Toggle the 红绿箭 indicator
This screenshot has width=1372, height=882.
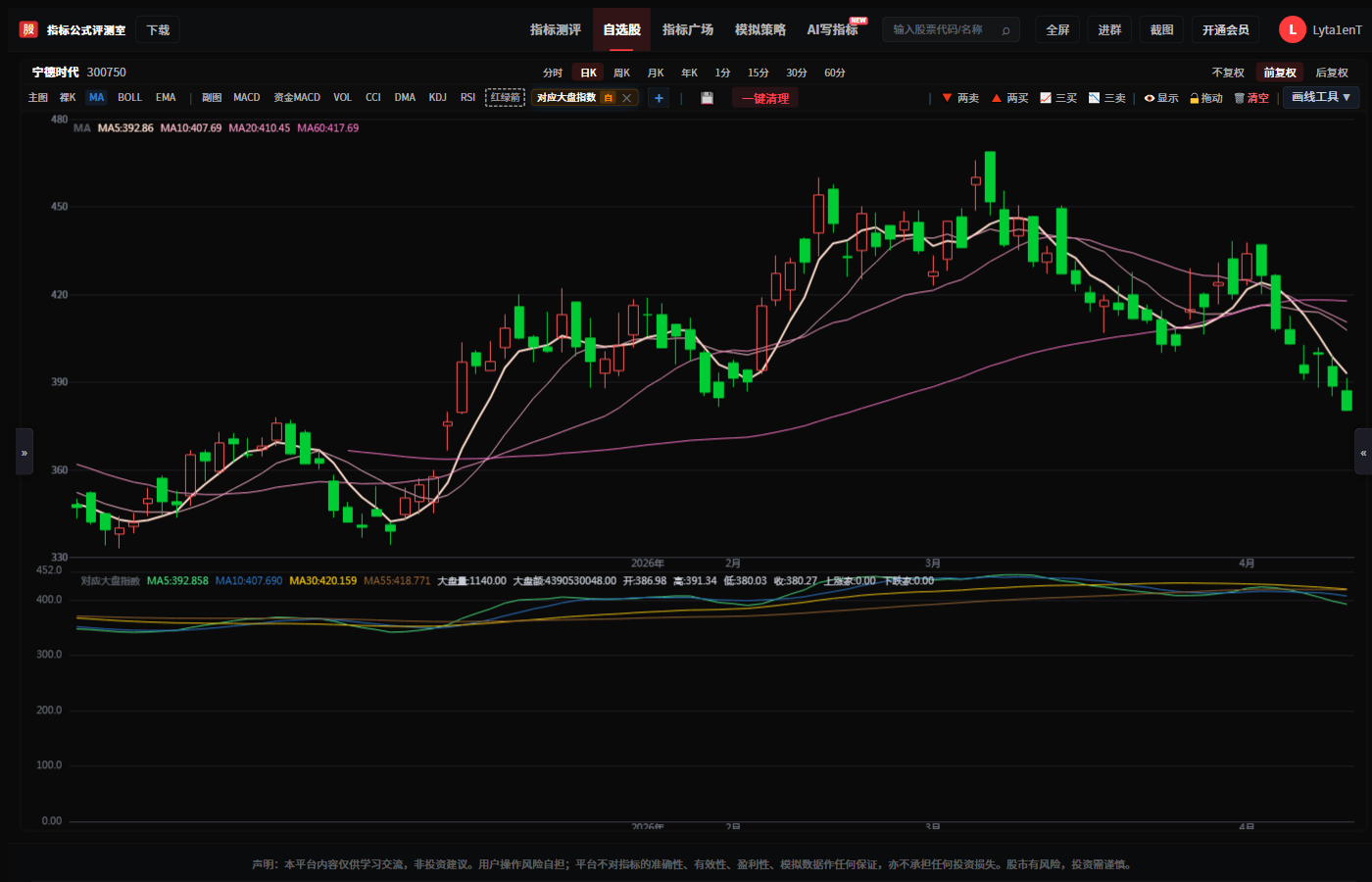coord(506,98)
